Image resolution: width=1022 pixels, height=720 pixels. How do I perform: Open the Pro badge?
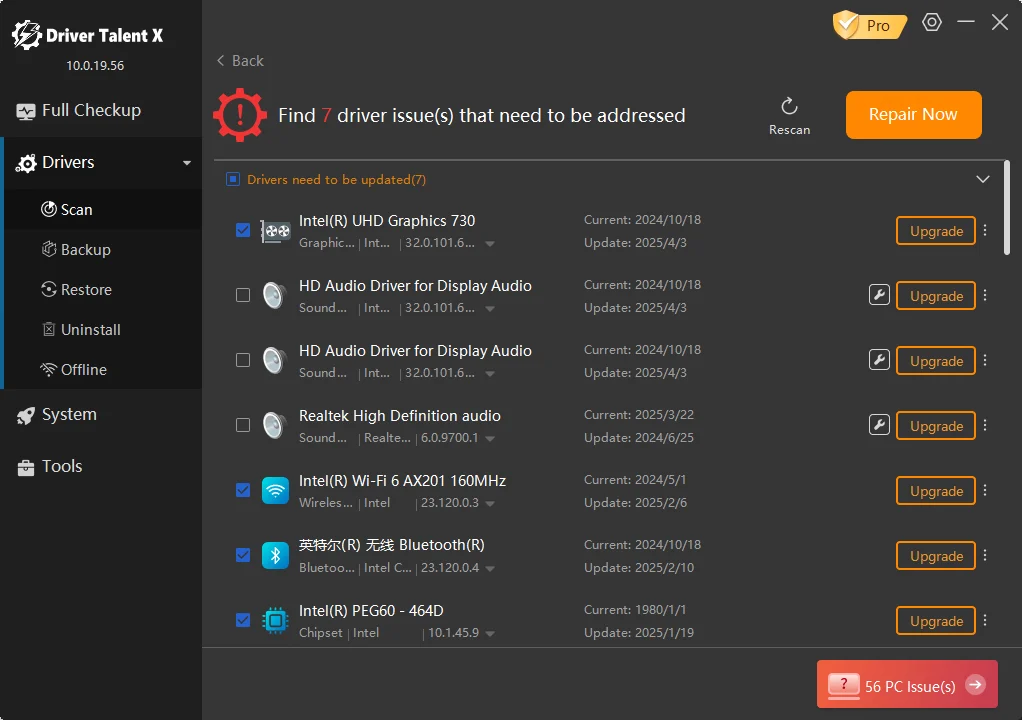tap(869, 25)
